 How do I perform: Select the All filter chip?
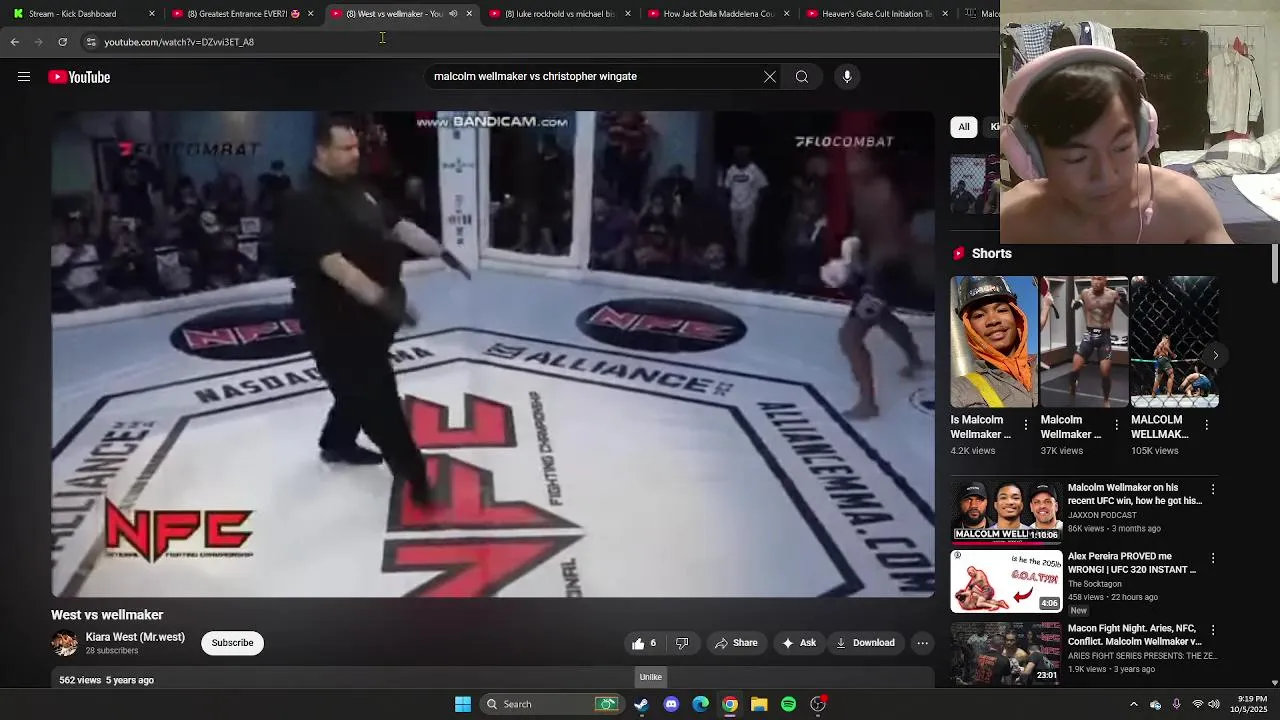pyautogui.click(x=964, y=127)
